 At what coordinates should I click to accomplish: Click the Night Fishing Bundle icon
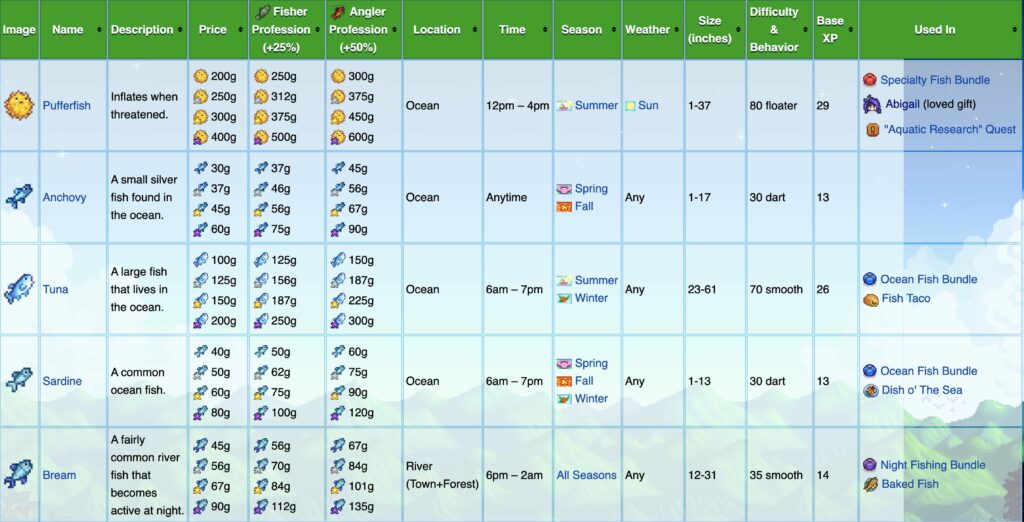pos(870,465)
